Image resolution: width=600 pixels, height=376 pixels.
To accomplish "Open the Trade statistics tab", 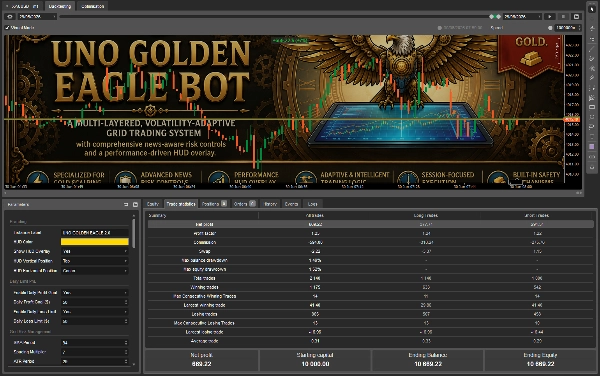I will coord(181,204).
